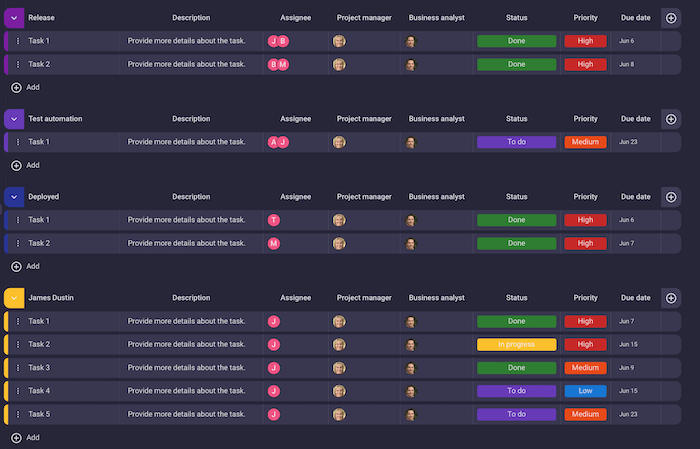This screenshot has height=449, width=700.
Task: Collapse the Release group
Action: click(14, 18)
